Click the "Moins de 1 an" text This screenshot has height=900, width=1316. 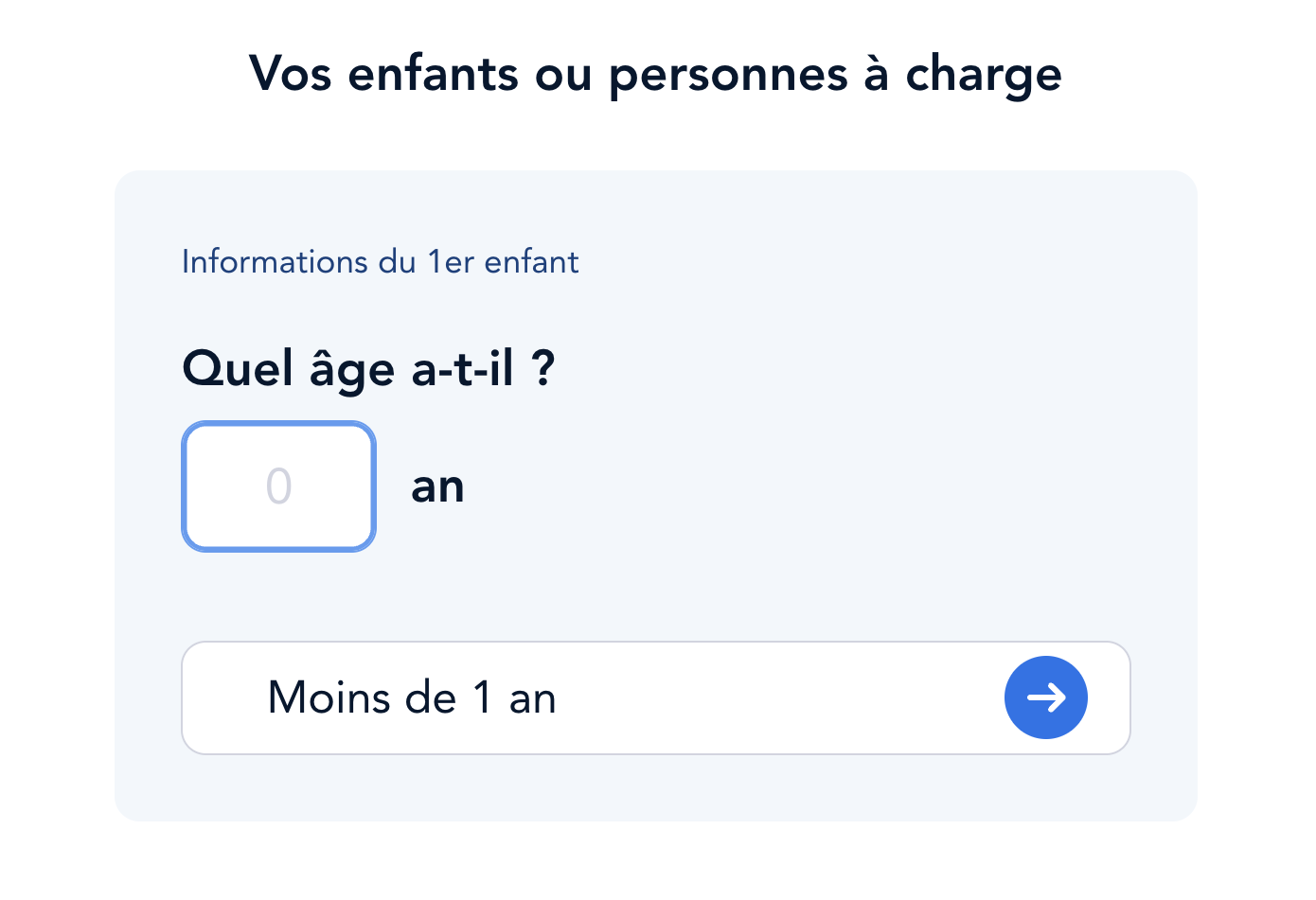412,698
